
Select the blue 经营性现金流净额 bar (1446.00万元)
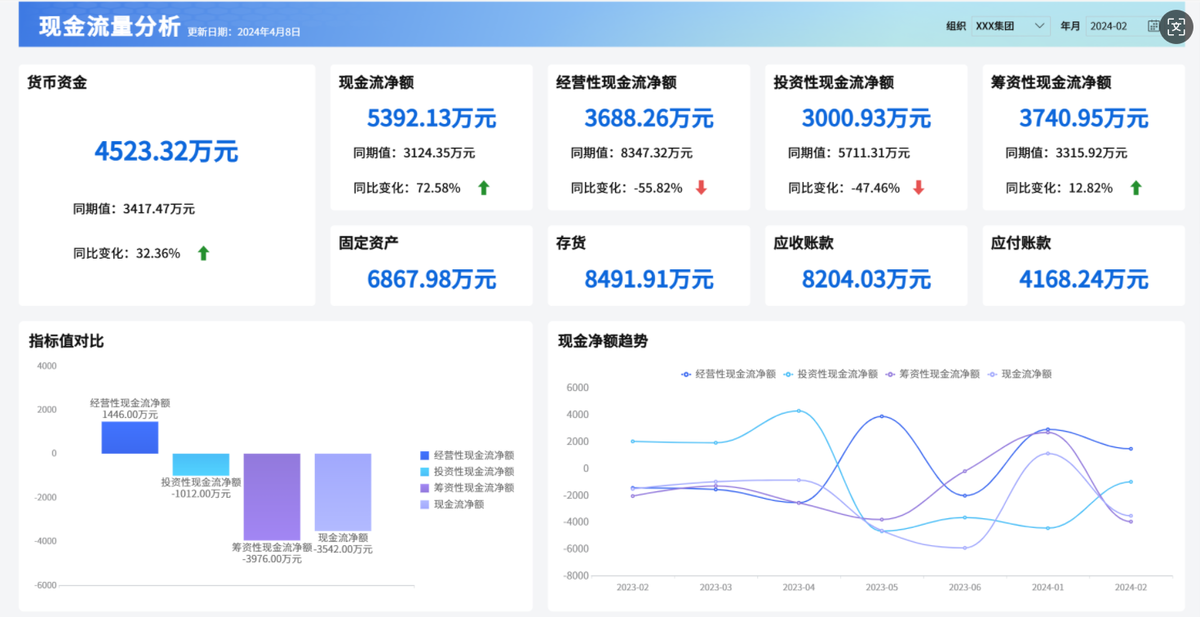click(130, 437)
